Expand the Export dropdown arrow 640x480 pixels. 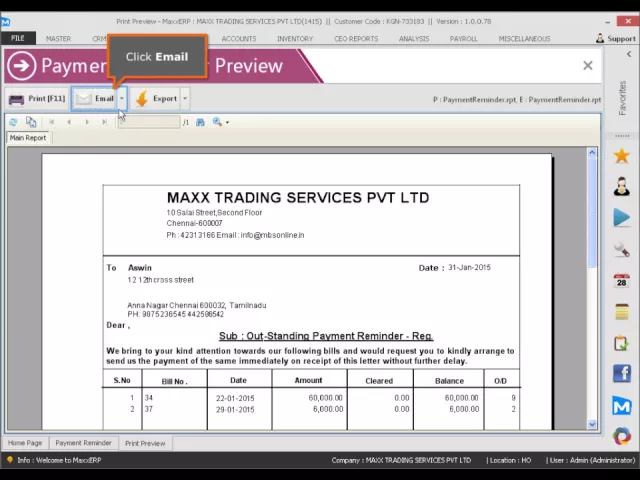pyautogui.click(x=185, y=99)
